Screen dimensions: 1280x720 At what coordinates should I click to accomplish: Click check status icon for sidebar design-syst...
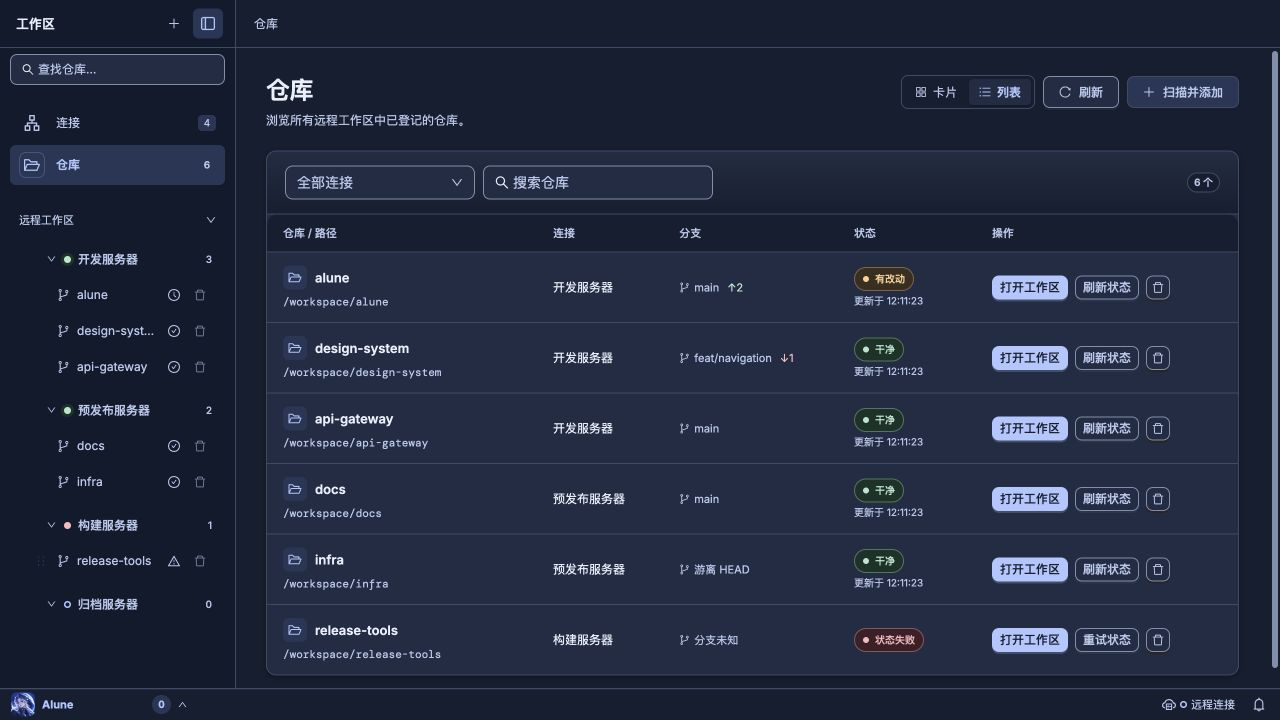click(x=174, y=331)
